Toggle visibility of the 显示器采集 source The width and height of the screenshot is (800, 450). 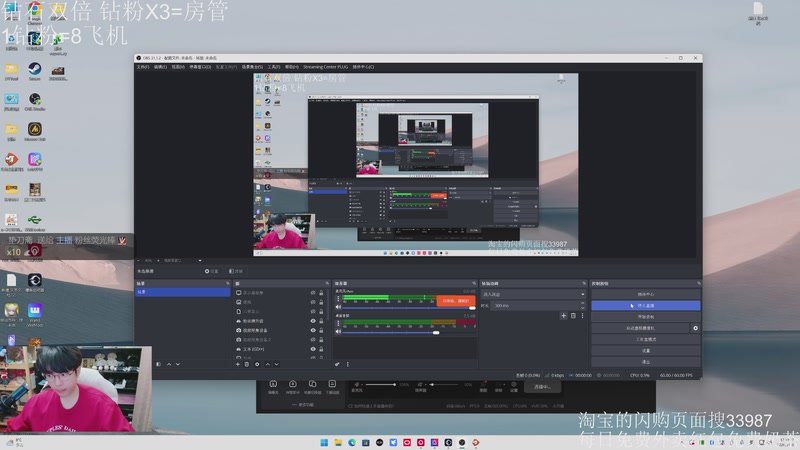(x=313, y=293)
